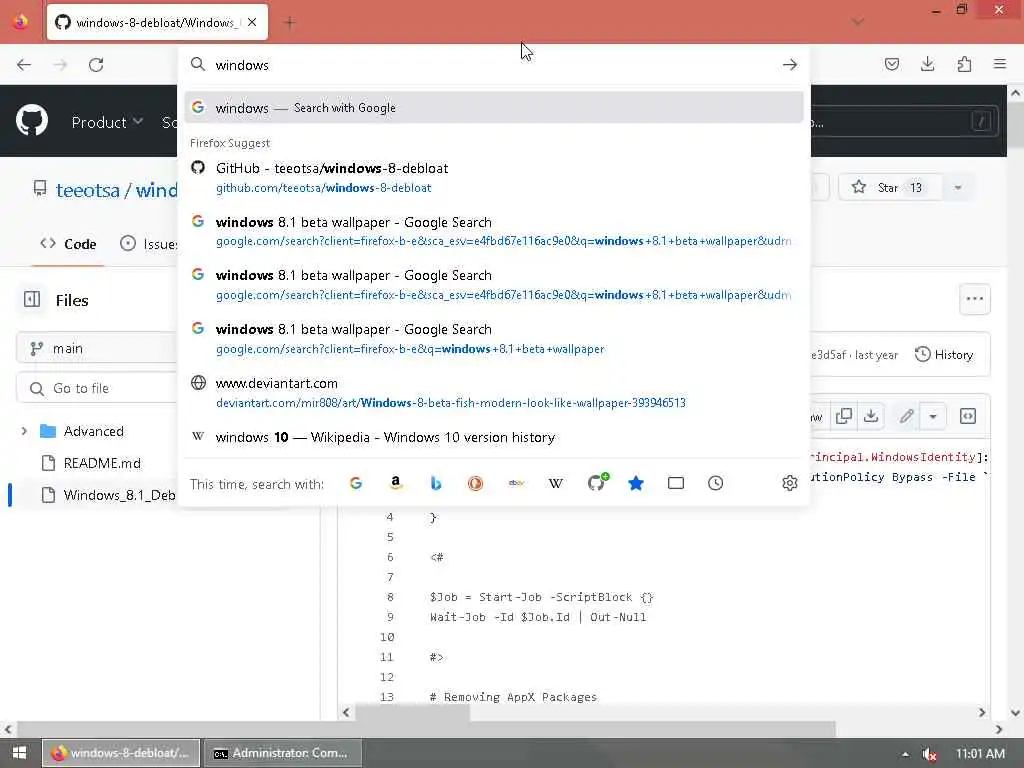
Task: Open the Windows Start button
Action: pyautogui.click(x=20, y=753)
